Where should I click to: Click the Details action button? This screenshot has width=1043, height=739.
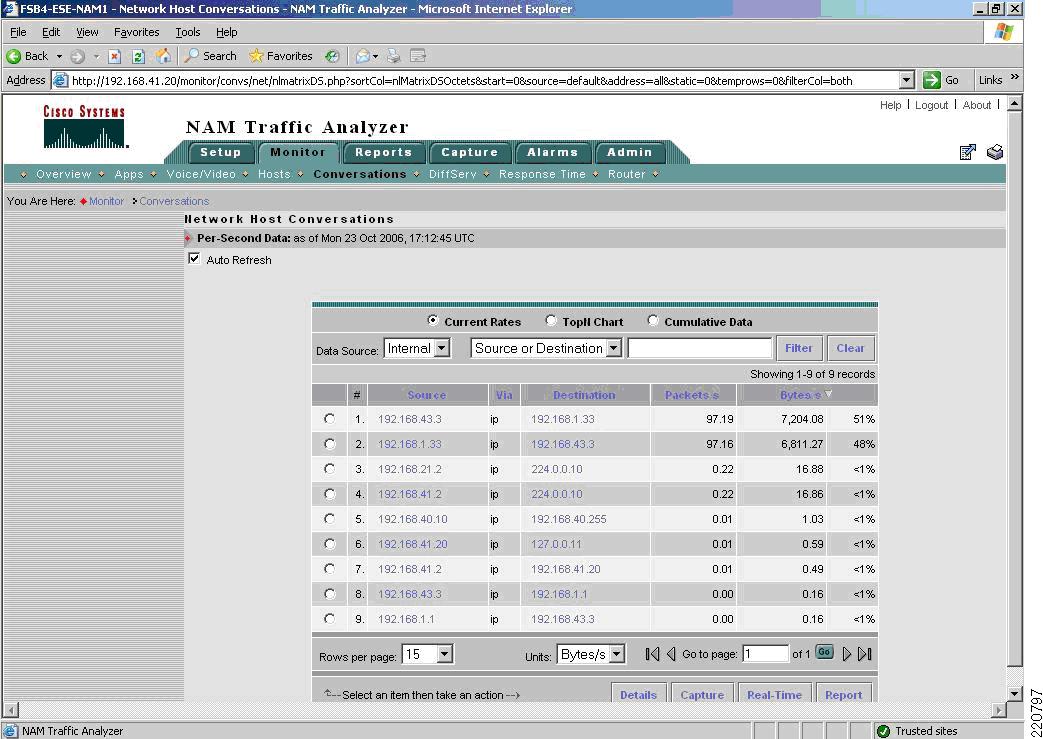pos(639,694)
